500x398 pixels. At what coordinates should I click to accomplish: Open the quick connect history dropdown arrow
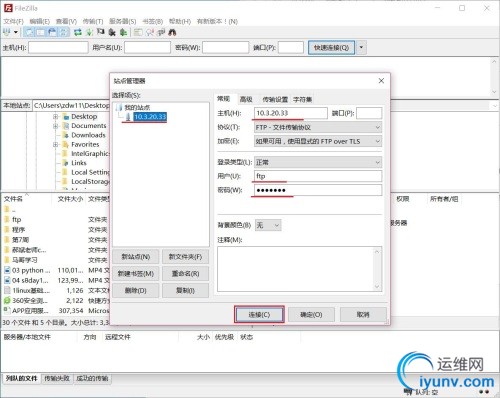tap(361, 47)
